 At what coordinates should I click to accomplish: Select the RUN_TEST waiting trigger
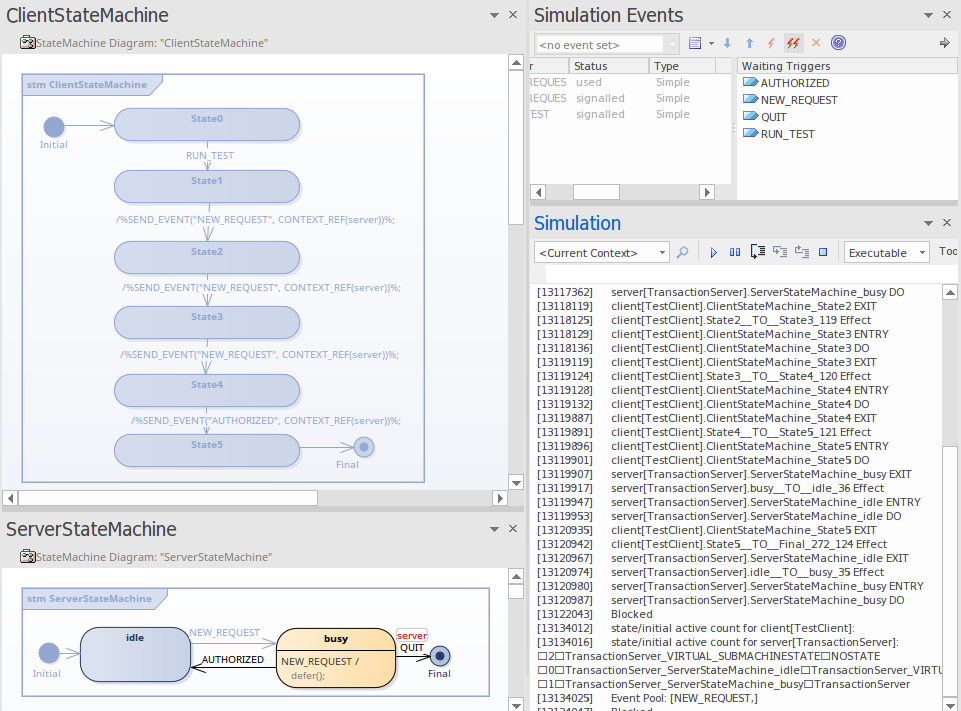tap(787, 134)
